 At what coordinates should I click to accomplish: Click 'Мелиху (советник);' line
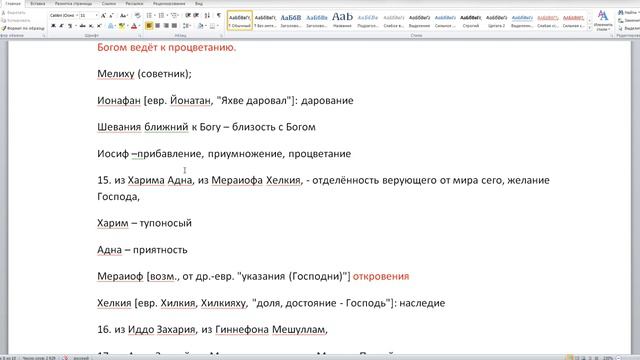click(144, 74)
